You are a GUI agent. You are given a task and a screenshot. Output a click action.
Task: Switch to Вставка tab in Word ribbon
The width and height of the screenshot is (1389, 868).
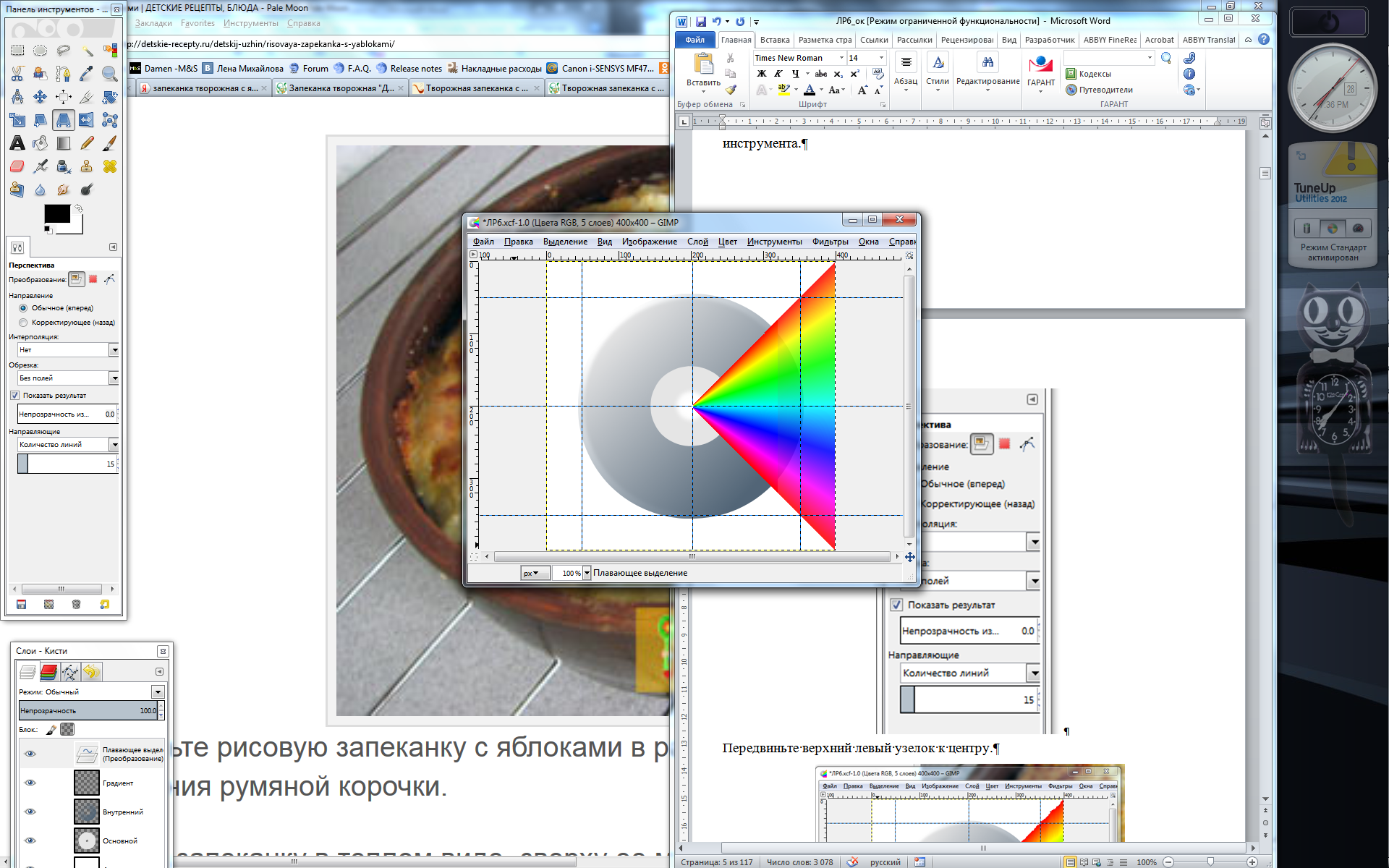(x=775, y=40)
